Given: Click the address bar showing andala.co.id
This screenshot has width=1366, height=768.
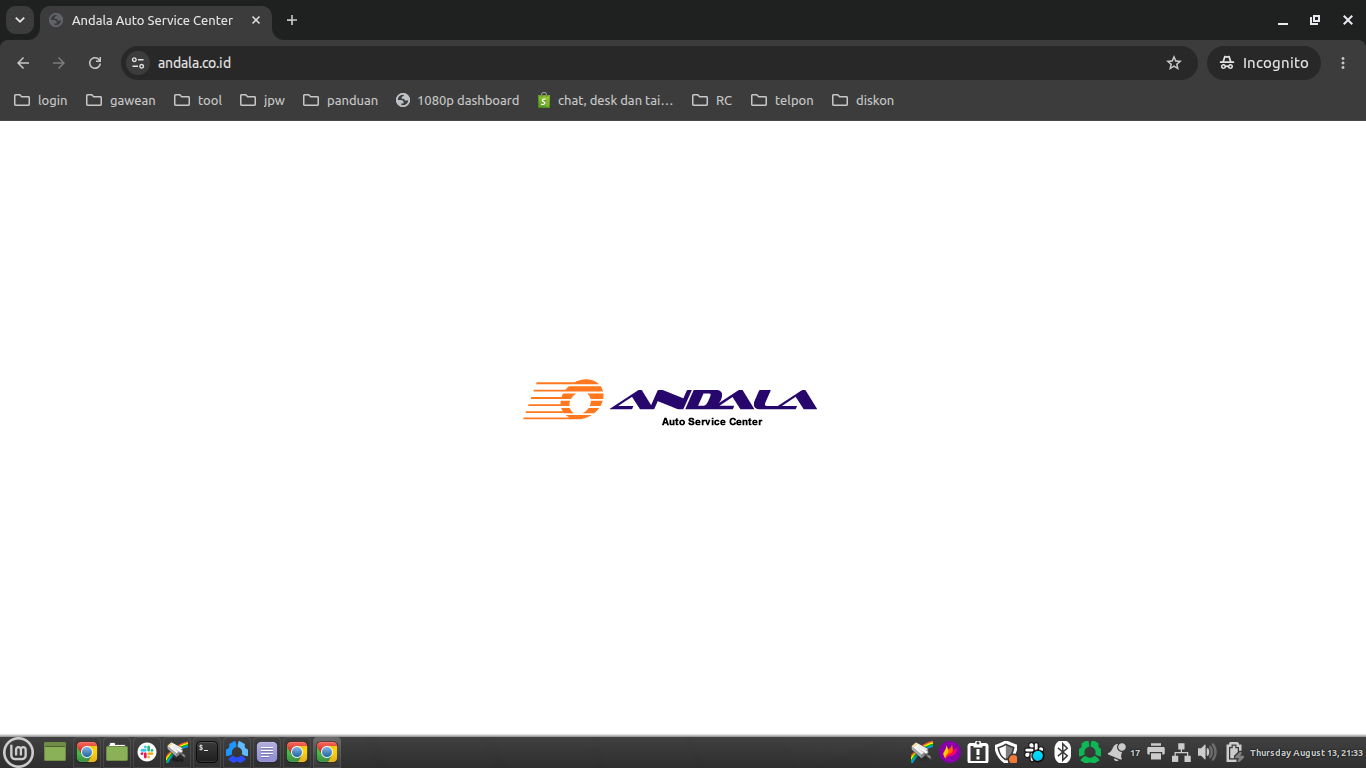Looking at the screenshot, I should pos(659,63).
